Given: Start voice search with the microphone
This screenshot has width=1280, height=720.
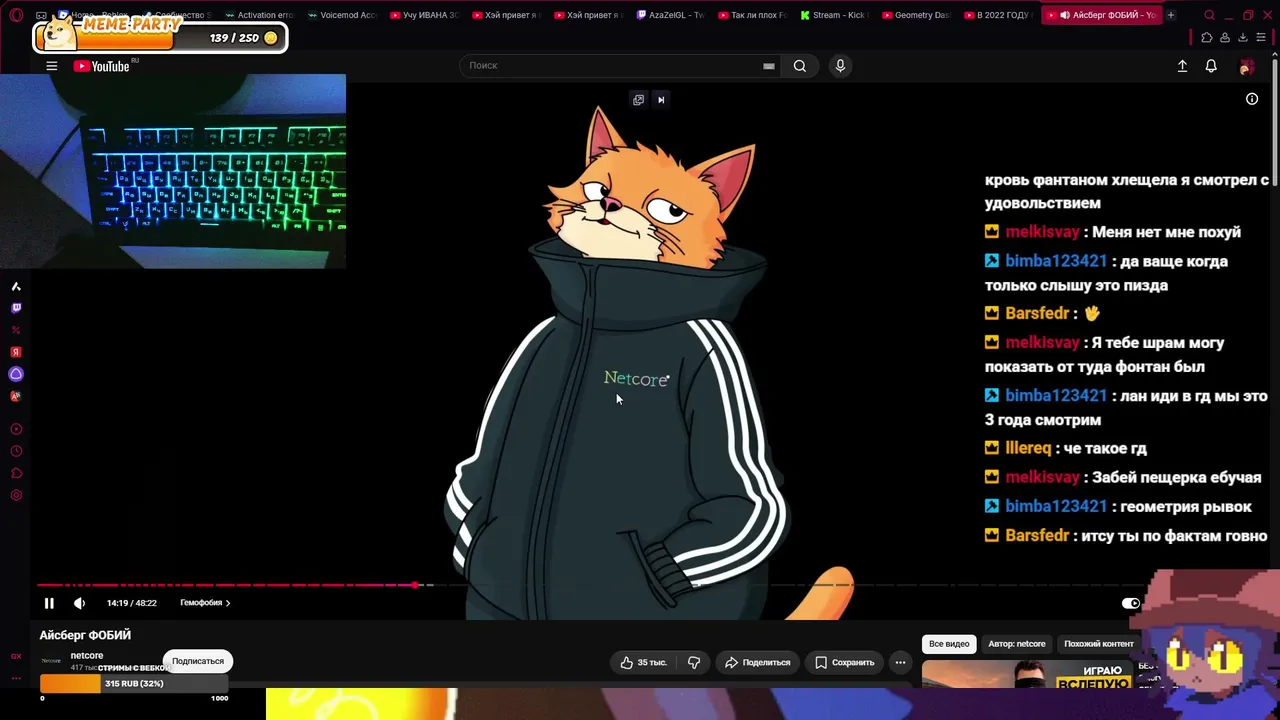Looking at the screenshot, I should coord(840,66).
